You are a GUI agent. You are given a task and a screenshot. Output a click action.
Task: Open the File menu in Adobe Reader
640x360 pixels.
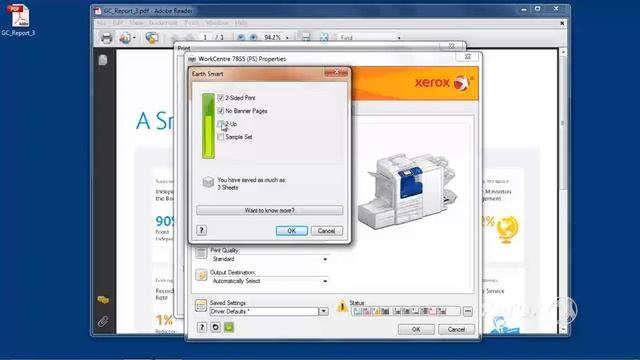click(101, 23)
